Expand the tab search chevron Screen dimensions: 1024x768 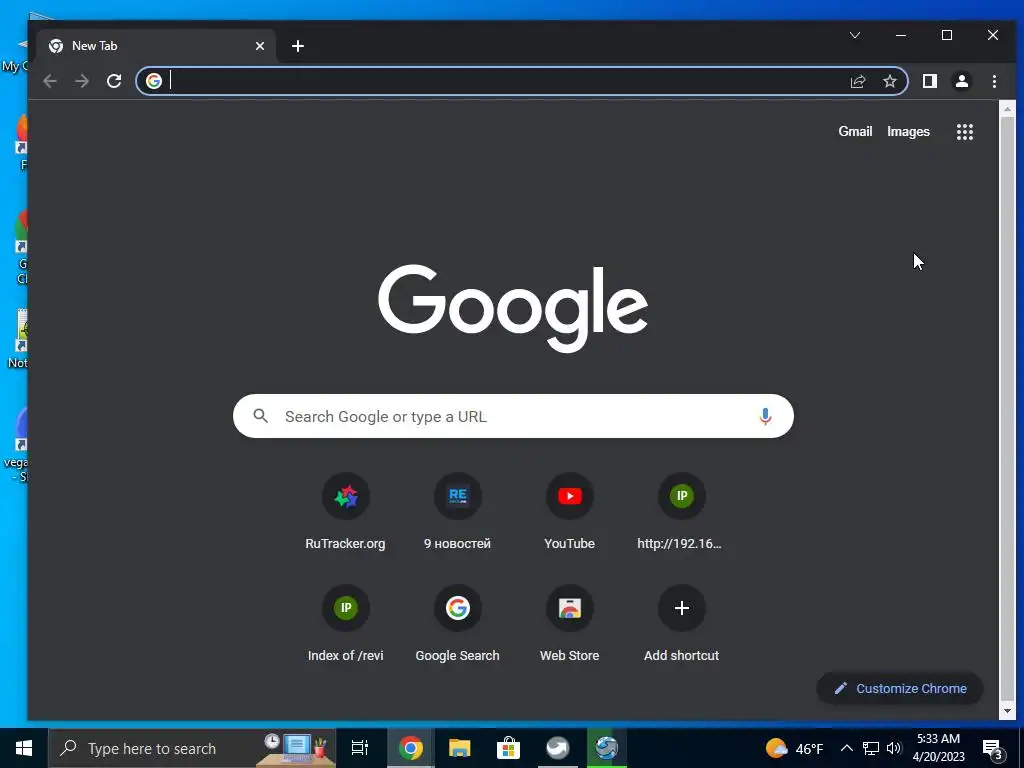point(855,35)
